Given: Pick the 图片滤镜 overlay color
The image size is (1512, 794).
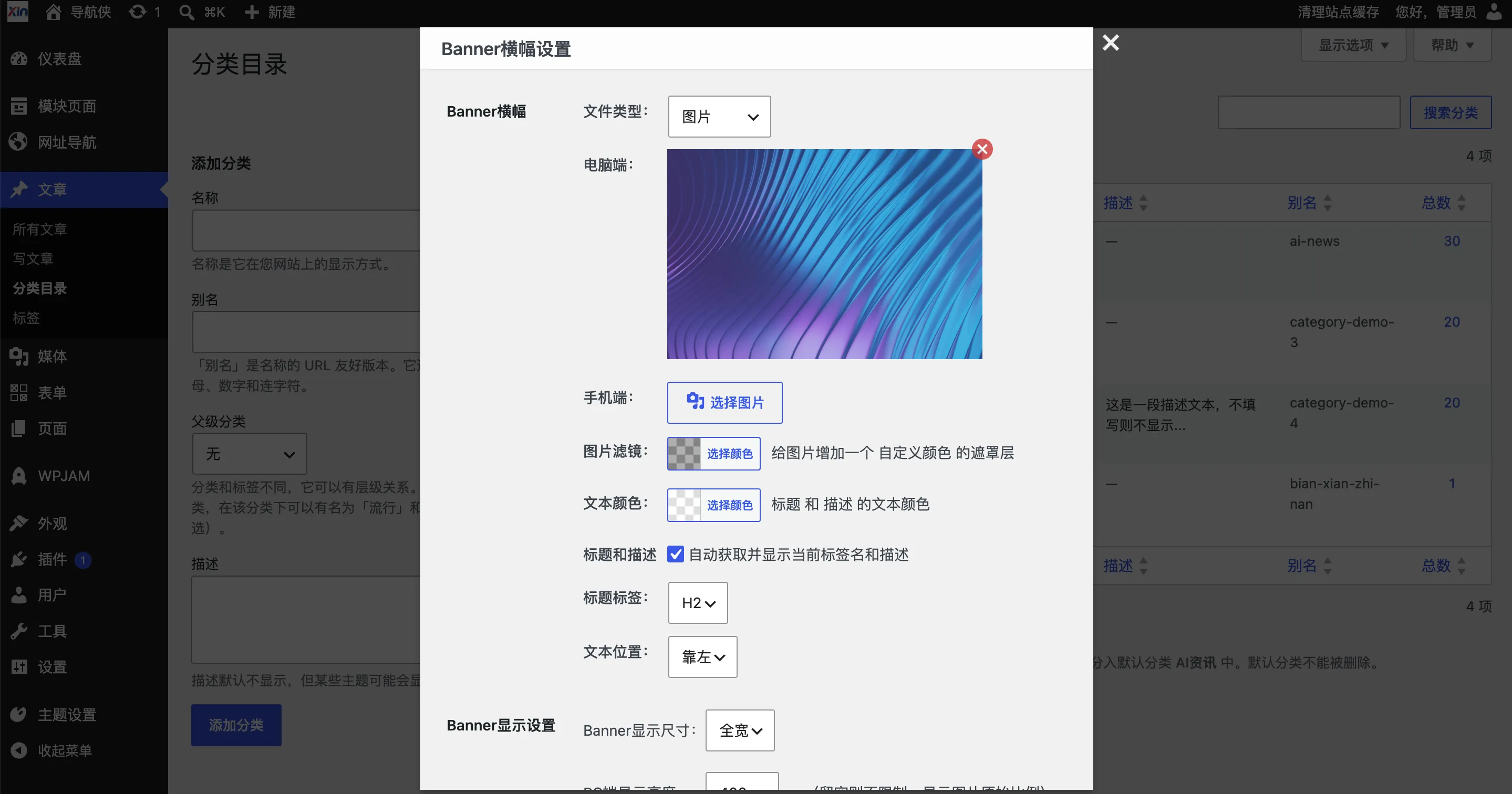Looking at the screenshot, I should click(714, 454).
